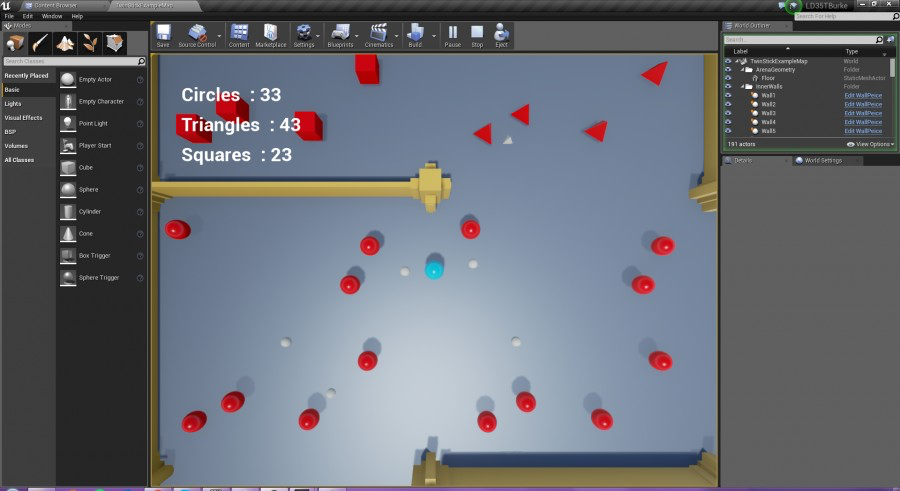Screen dimensions: 900x491
Task: Open the View Options dropdown
Action: pos(870,144)
